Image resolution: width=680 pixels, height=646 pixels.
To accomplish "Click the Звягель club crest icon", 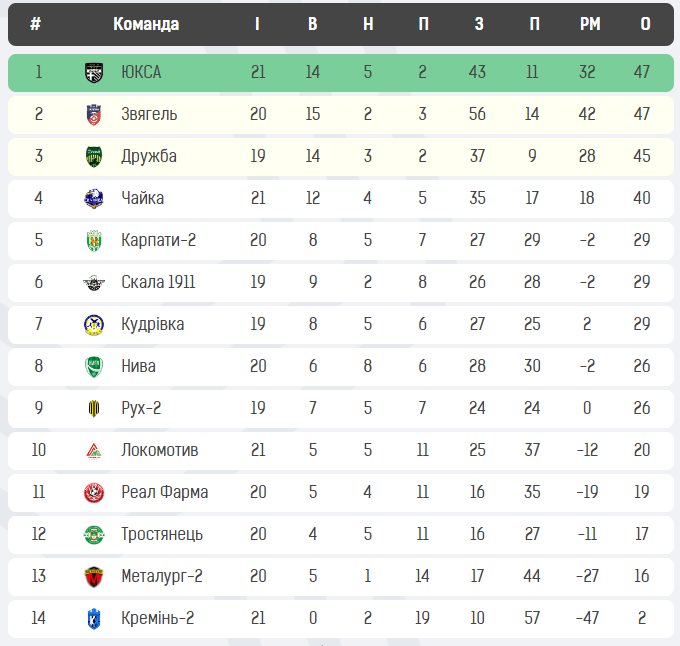I will coord(93,114).
